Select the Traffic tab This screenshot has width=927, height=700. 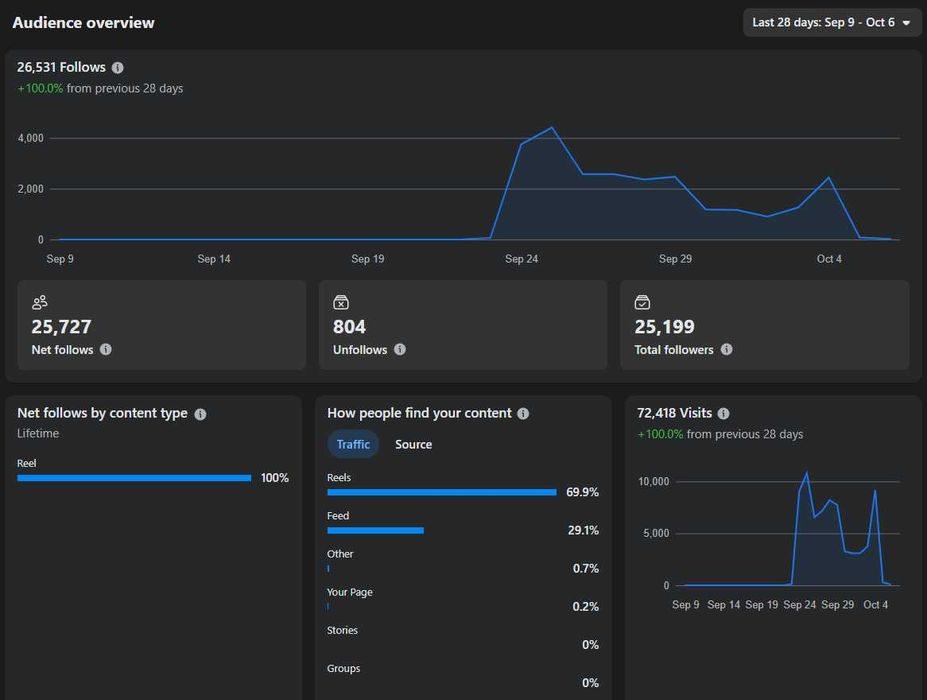click(x=353, y=444)
